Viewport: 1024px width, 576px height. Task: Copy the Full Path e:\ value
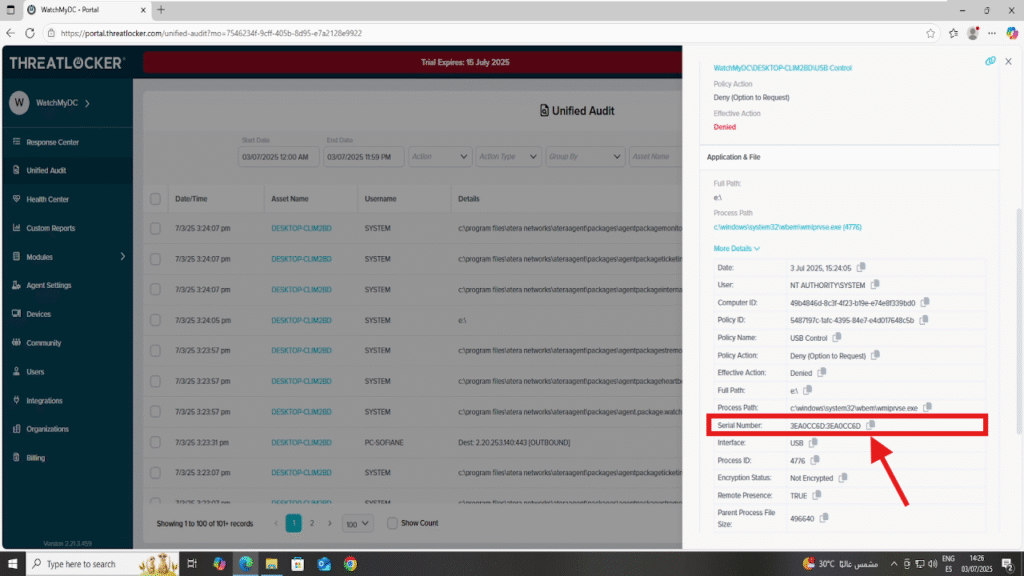click(808, 390)
